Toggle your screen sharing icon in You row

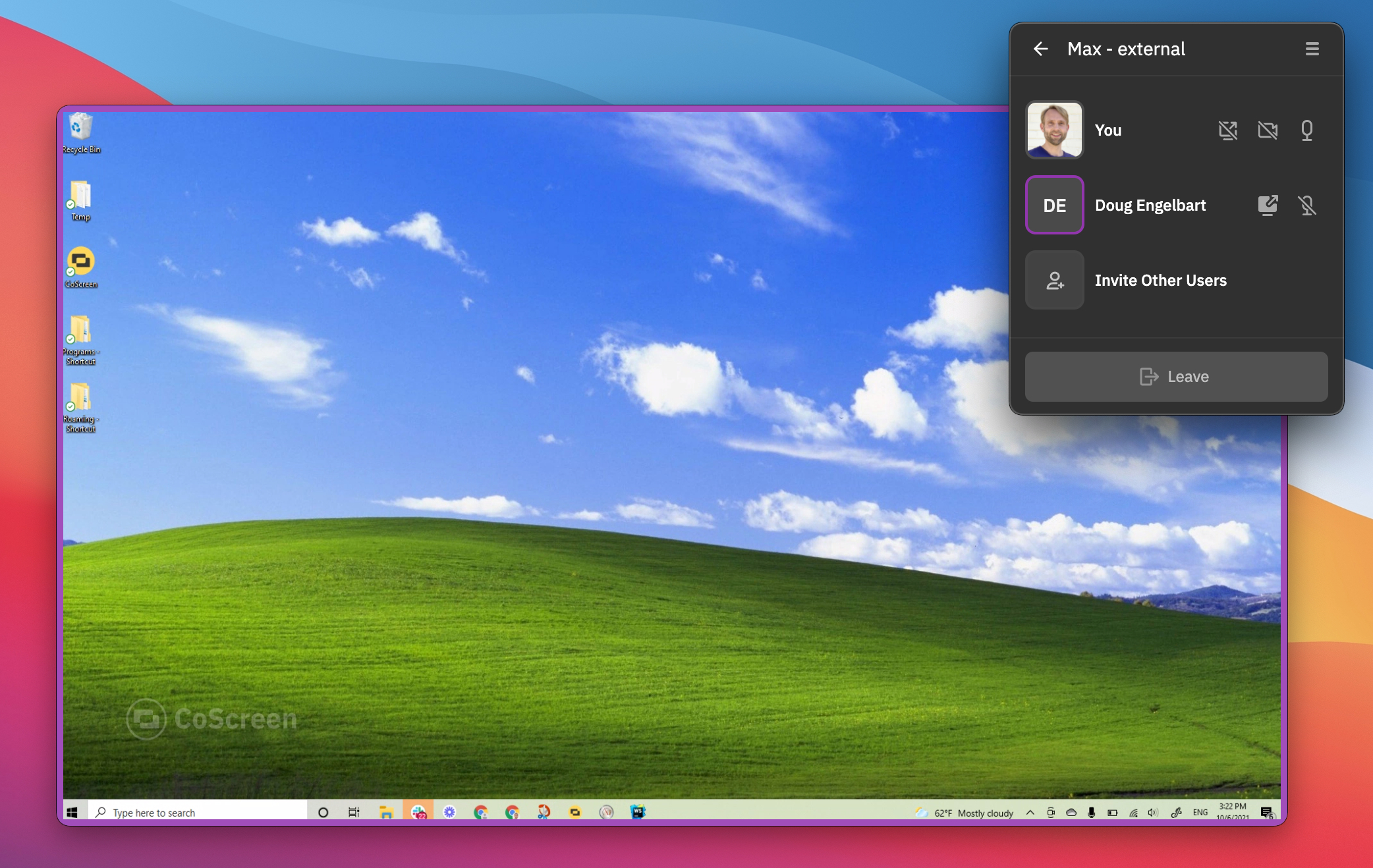click(x=1228, y=130)
